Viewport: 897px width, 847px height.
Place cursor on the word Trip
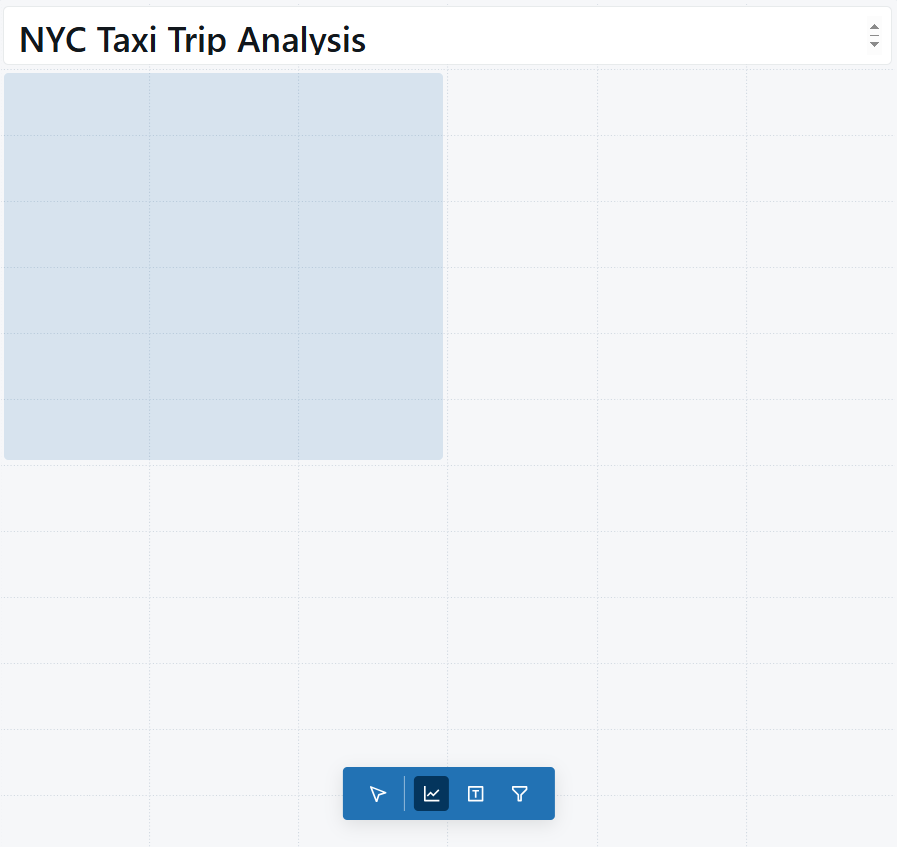tap(197, 41)
